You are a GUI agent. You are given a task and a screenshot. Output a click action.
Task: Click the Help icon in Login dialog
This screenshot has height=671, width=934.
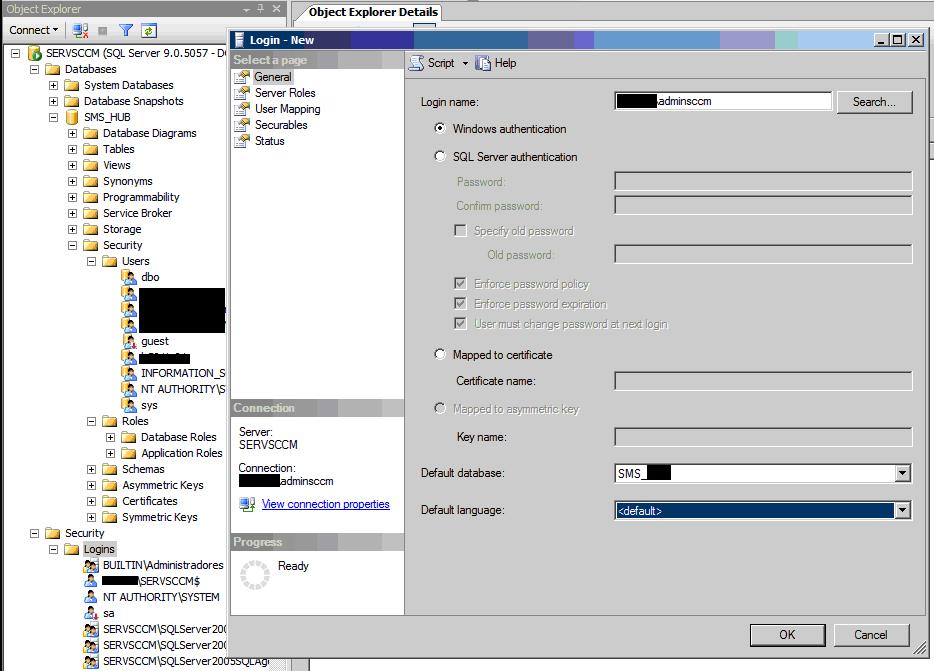(483, 63)
